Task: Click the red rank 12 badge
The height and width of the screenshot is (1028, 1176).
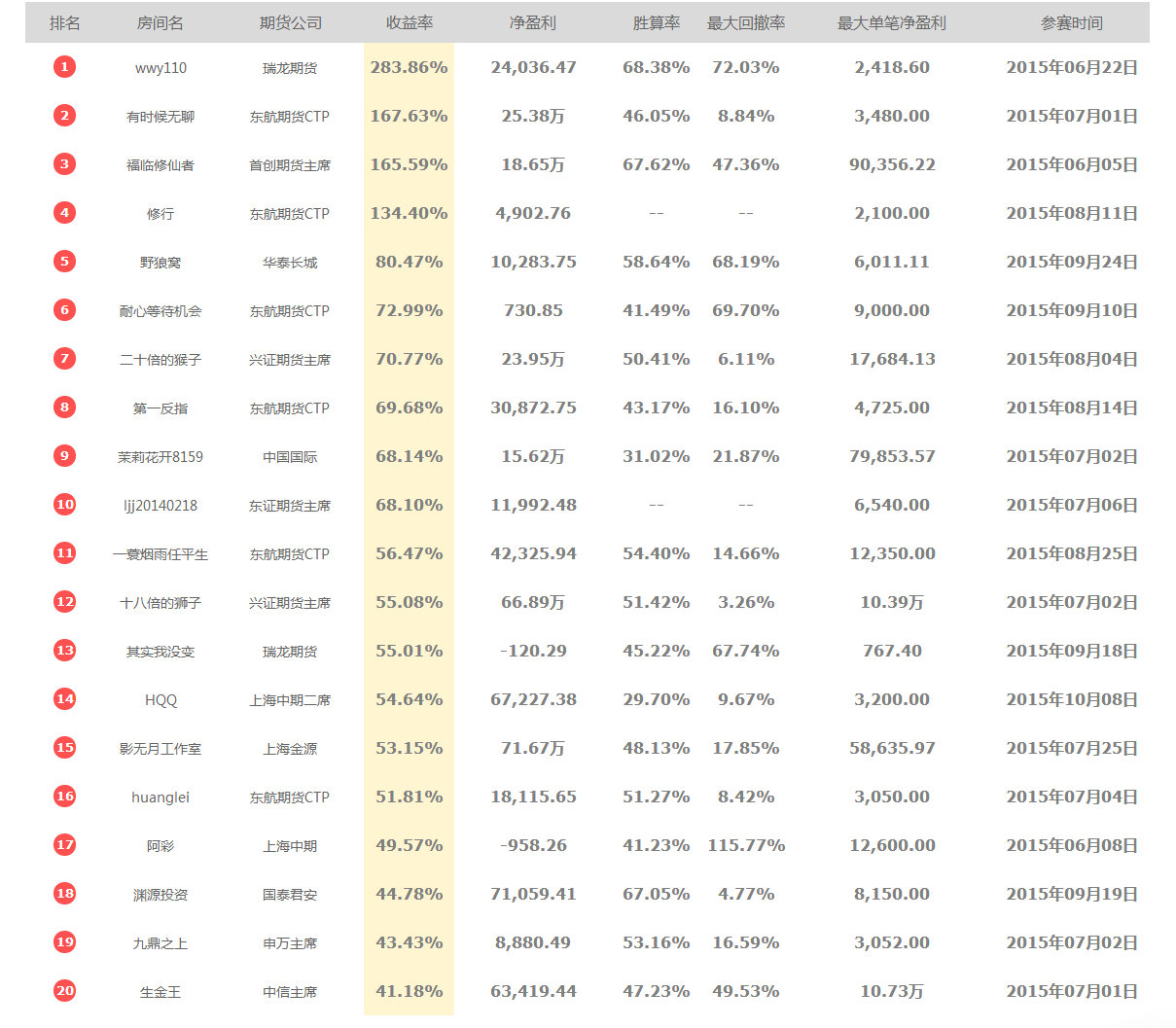Action: [x=64, y=602]
